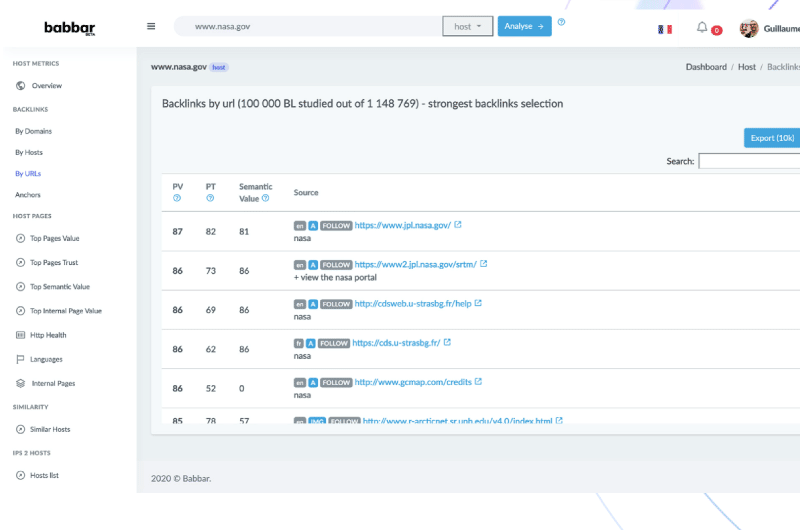The height and width of the screenshot is (530, 800).
Task: Click the PV column help icon
Action: click(x=177, y=198)
